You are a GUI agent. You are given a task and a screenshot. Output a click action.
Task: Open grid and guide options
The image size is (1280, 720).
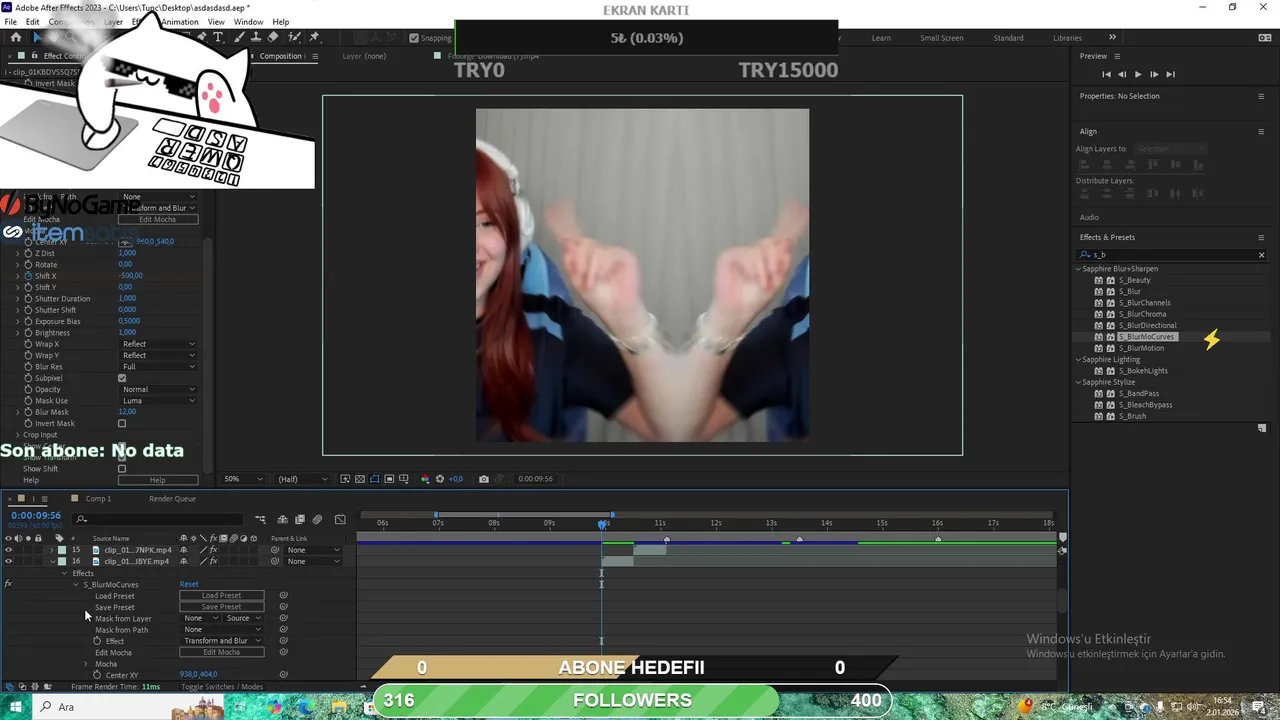pos(404,479)
